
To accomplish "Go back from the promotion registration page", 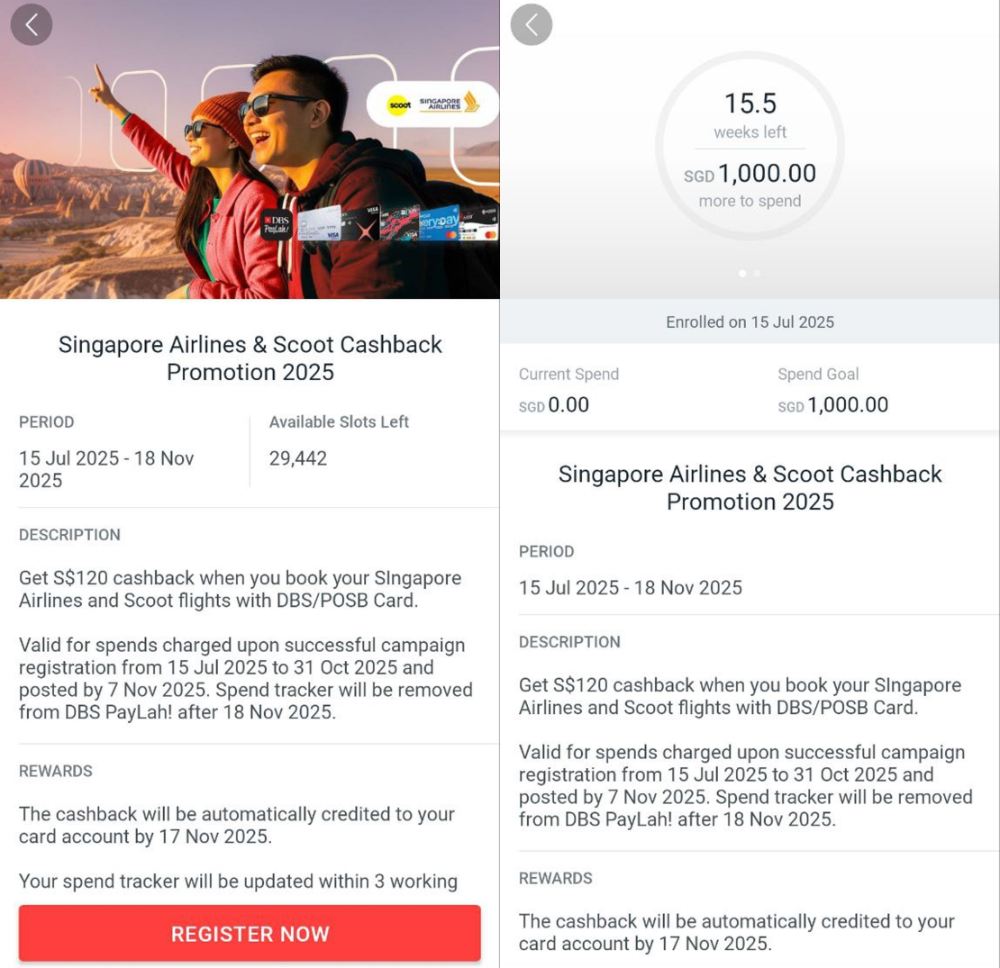I will pos(32,25).
